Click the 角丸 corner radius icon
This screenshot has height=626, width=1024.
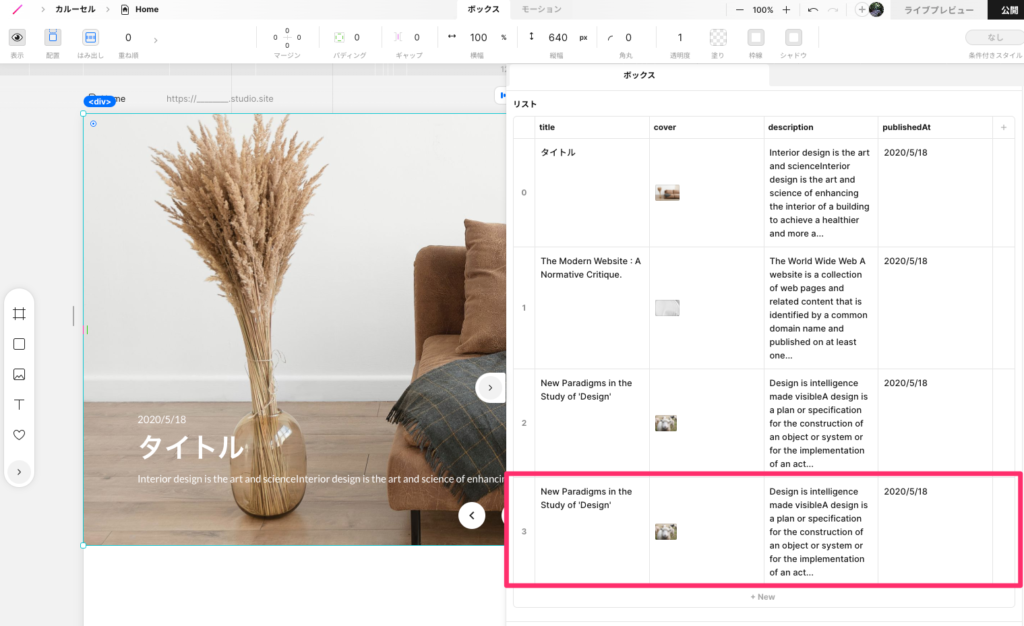(x=610, y=38)
